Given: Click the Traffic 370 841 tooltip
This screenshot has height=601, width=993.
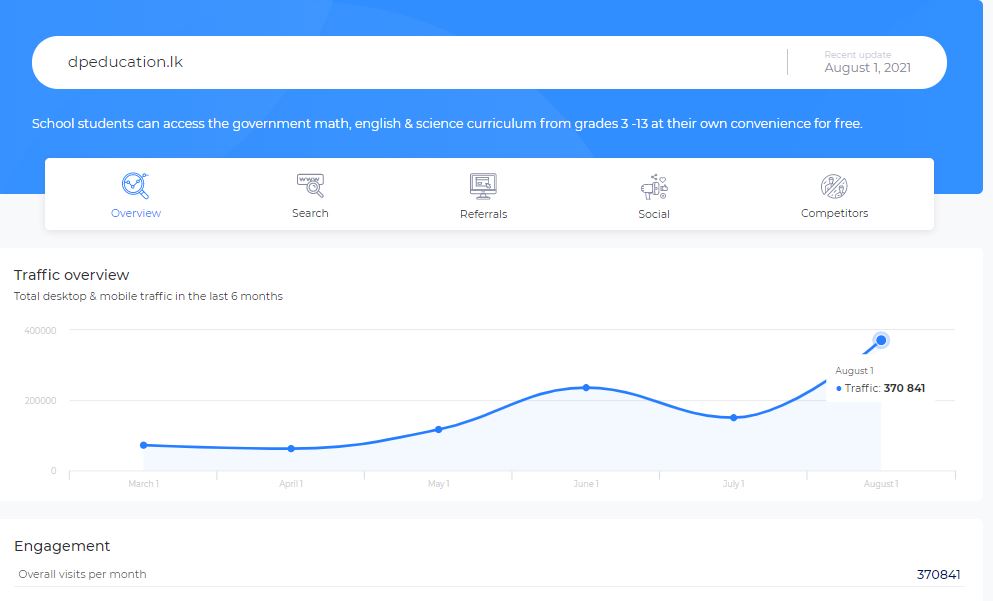Looking at the screenshot, I should point(880,380).
